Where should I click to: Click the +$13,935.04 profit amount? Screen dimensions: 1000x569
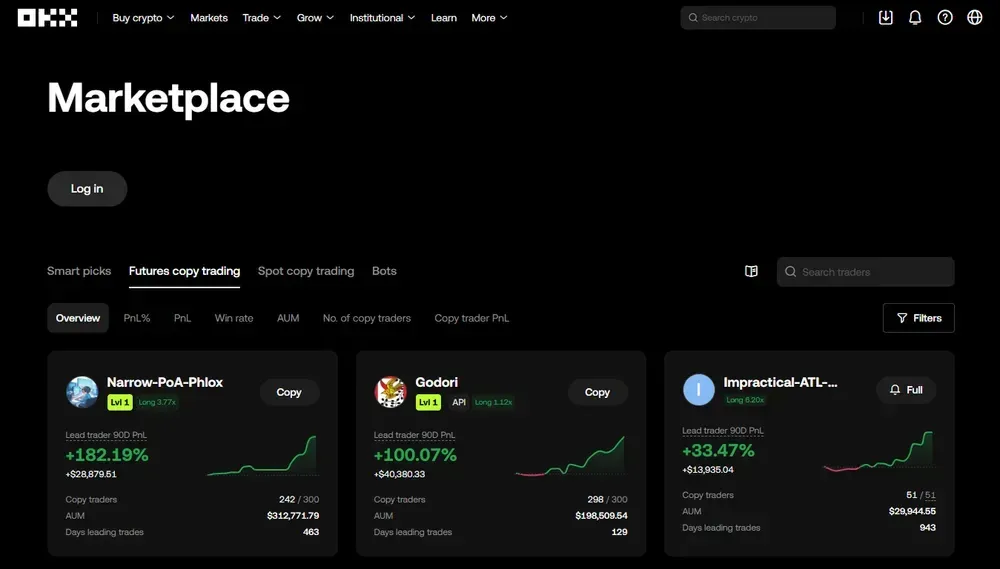click(708, 469)
